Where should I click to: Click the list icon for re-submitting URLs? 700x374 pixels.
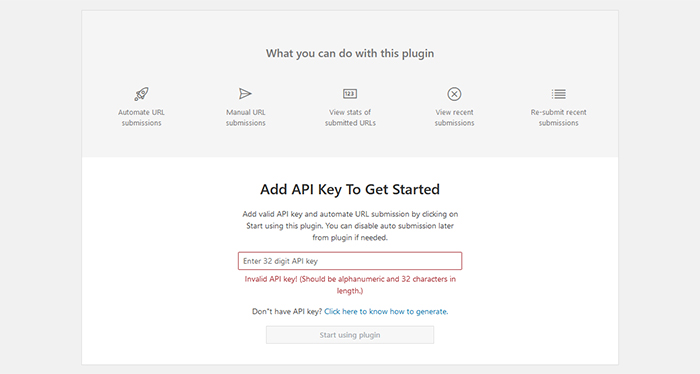pos(558,94)
